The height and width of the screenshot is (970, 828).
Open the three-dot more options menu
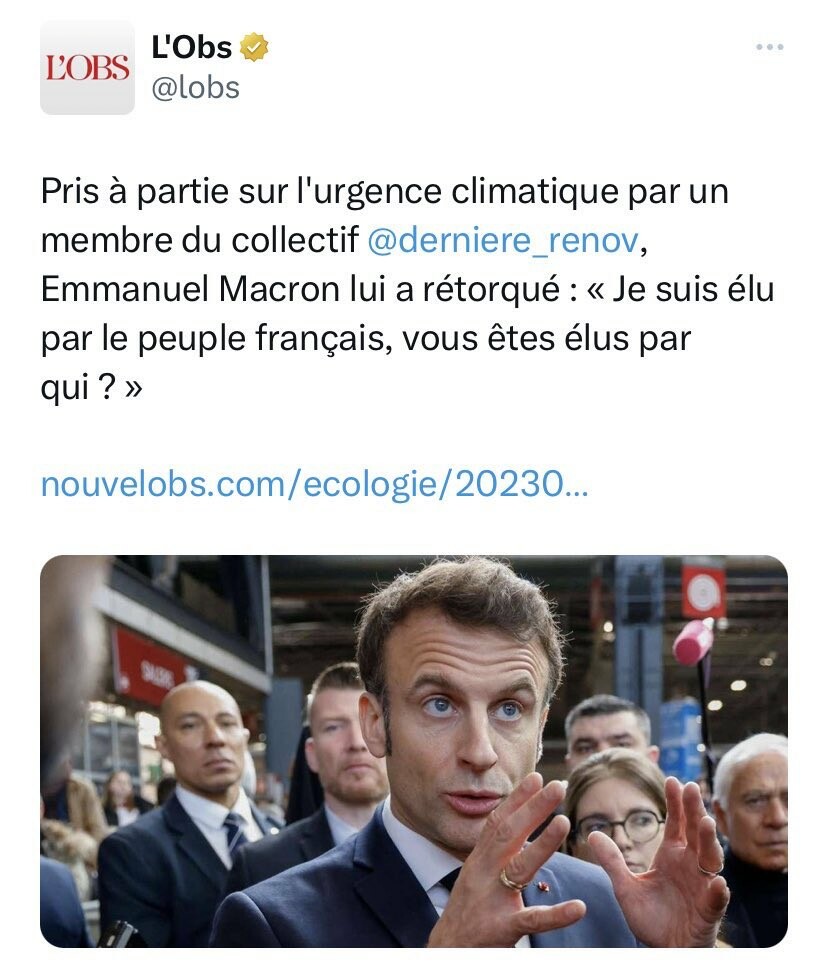pos(769,47)
